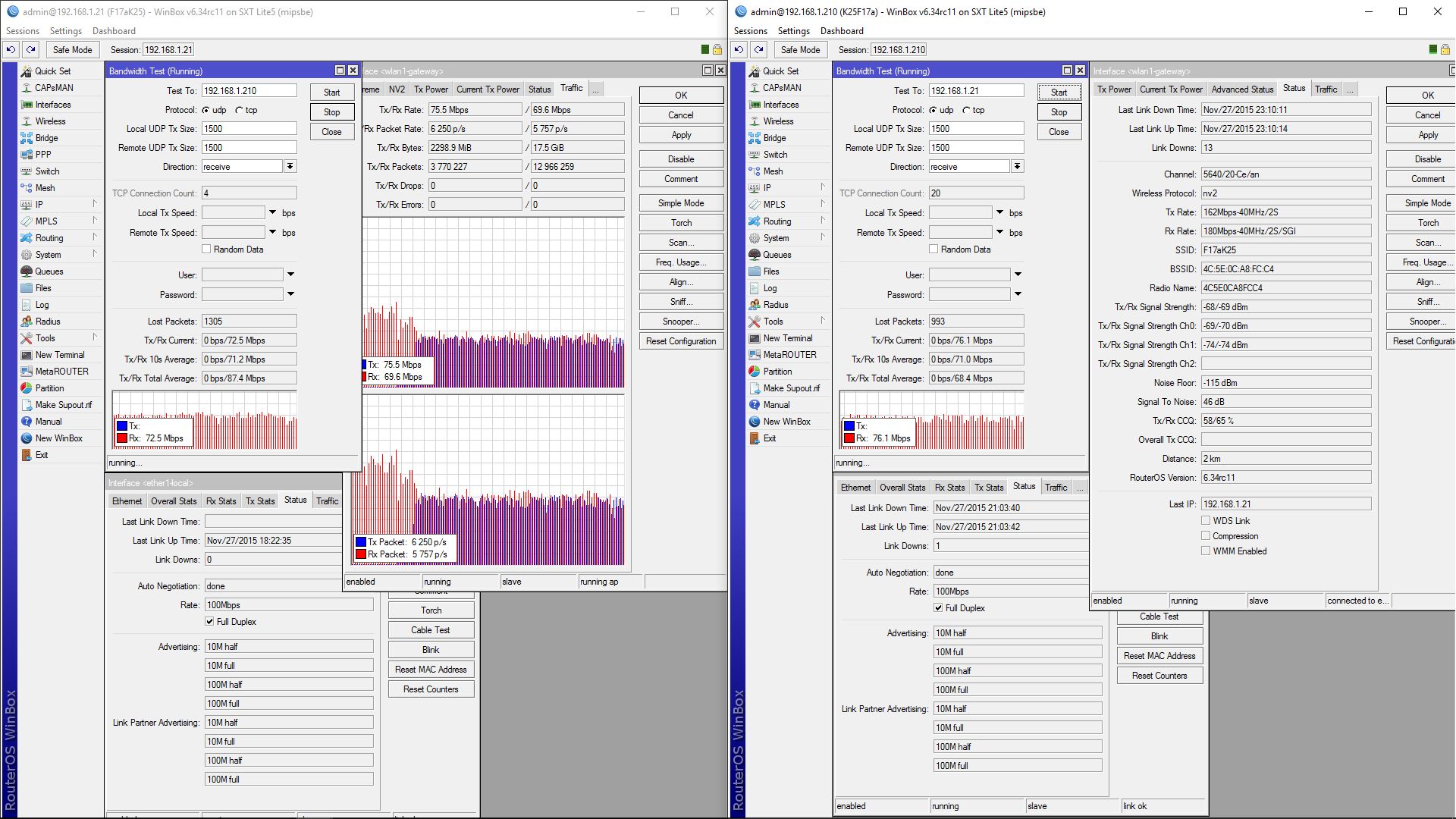Switch to Advanced Status tab
Viewport: 1456px width, 819px height.
pyautogui.click(x=1242, y=89)
